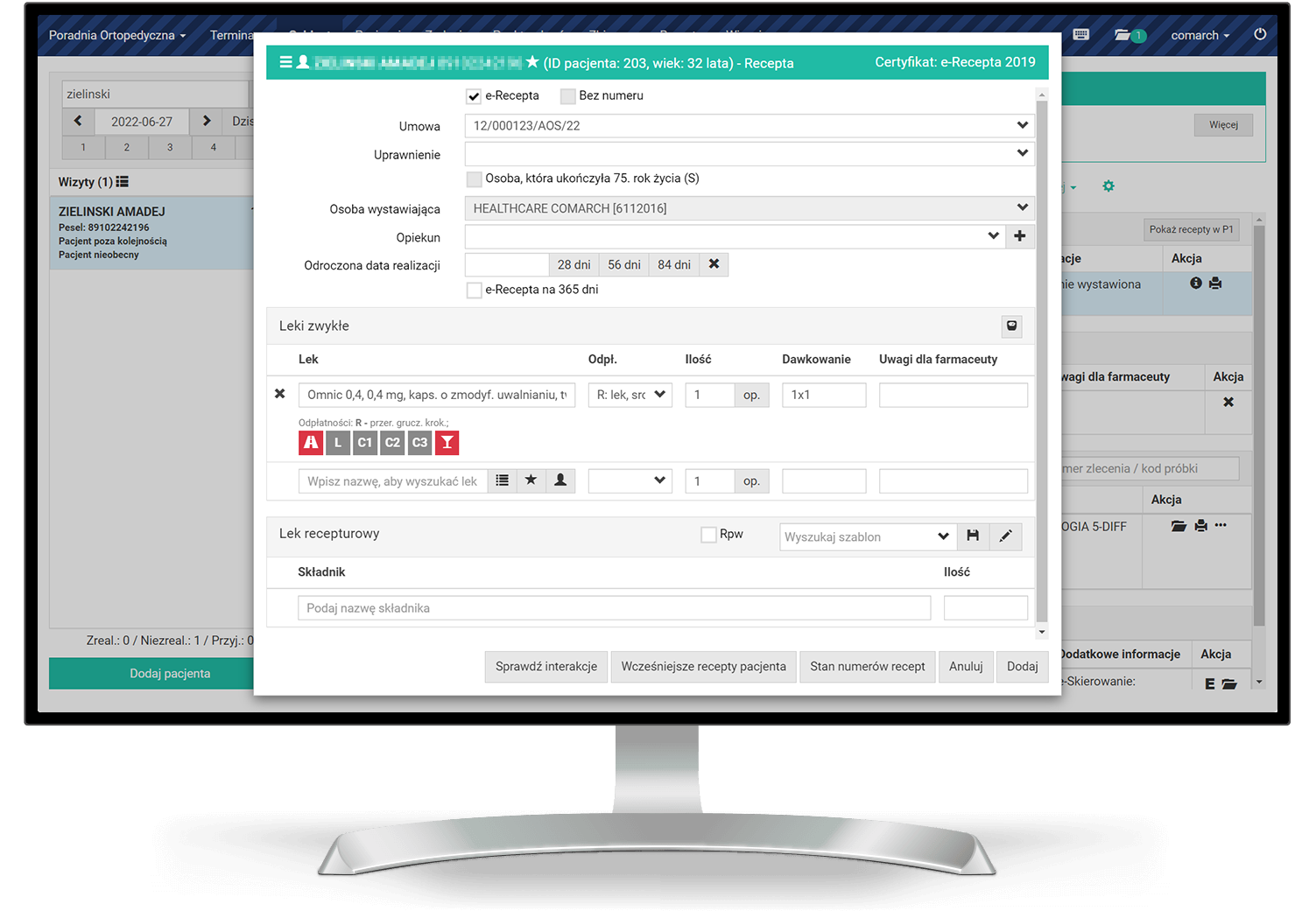The height and width of the screenshot is (911, 1316).
Task: Open the on-screen keyboard icon in top bar
Action: pos(1080,35)
